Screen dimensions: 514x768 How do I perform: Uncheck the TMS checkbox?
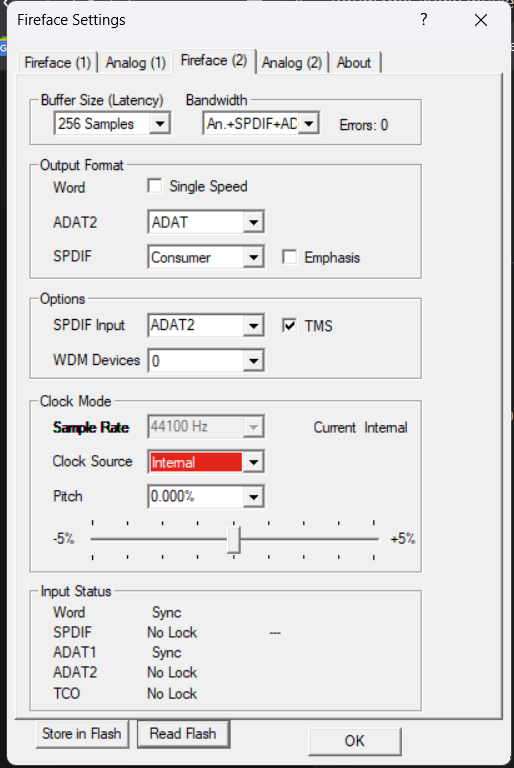(x=290, y=325)
